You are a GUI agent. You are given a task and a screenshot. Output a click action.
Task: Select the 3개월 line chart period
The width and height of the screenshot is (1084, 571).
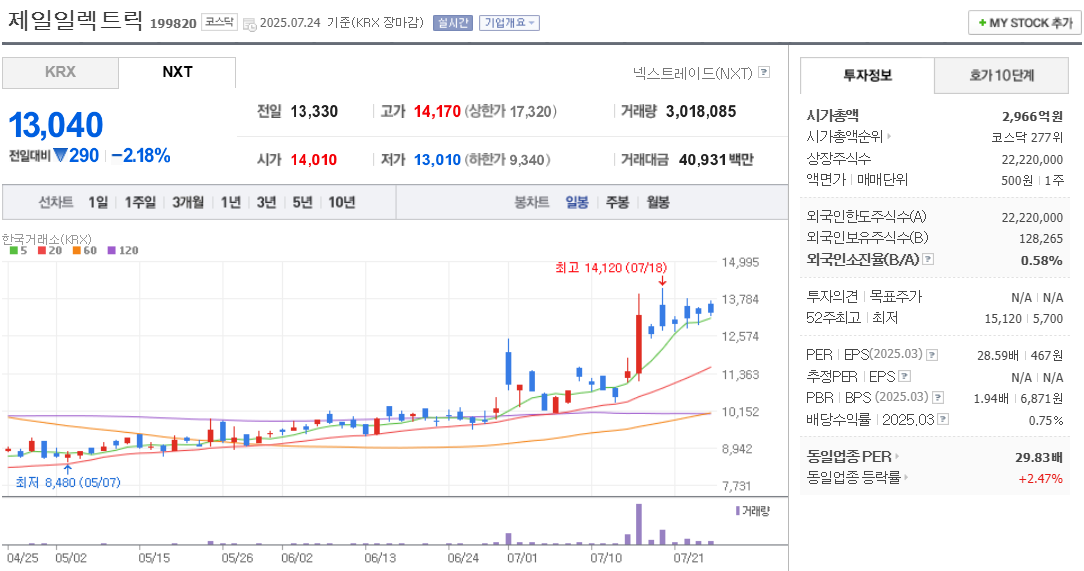tap(188, 203)
